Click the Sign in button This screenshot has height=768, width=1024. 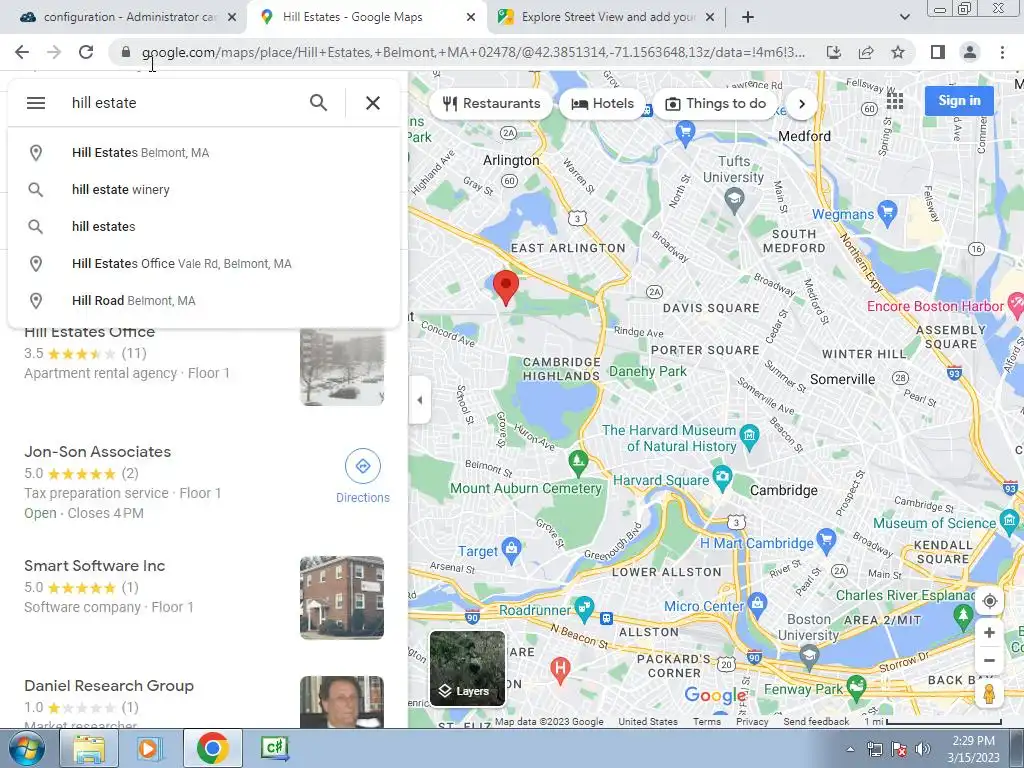click(959, 101)
